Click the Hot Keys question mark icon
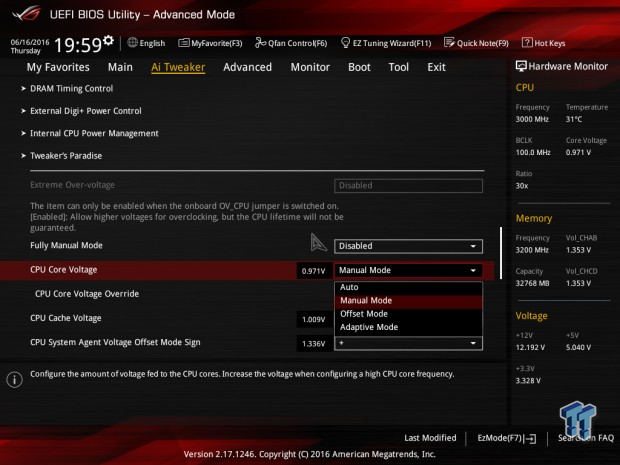 coord(527,42)
